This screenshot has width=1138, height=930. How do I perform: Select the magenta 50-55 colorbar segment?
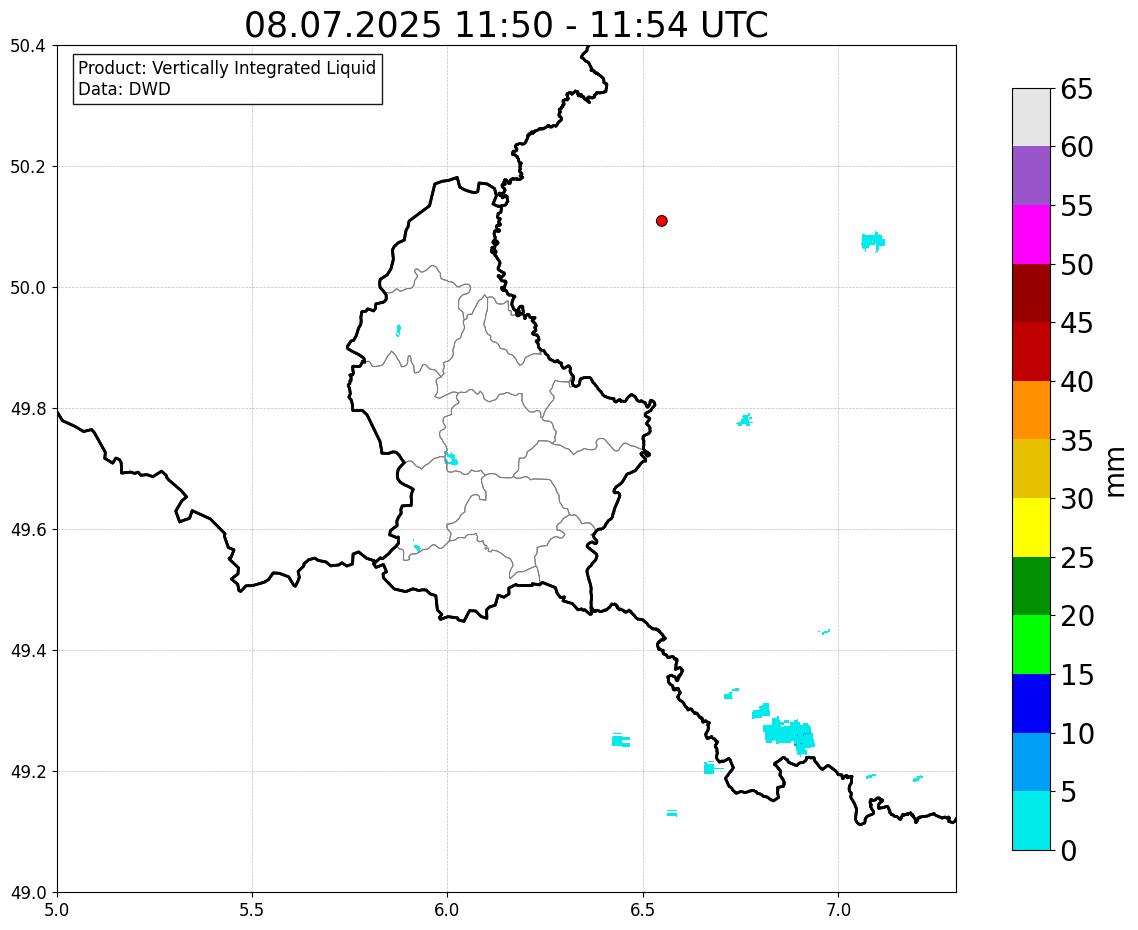click(1031, 234)
